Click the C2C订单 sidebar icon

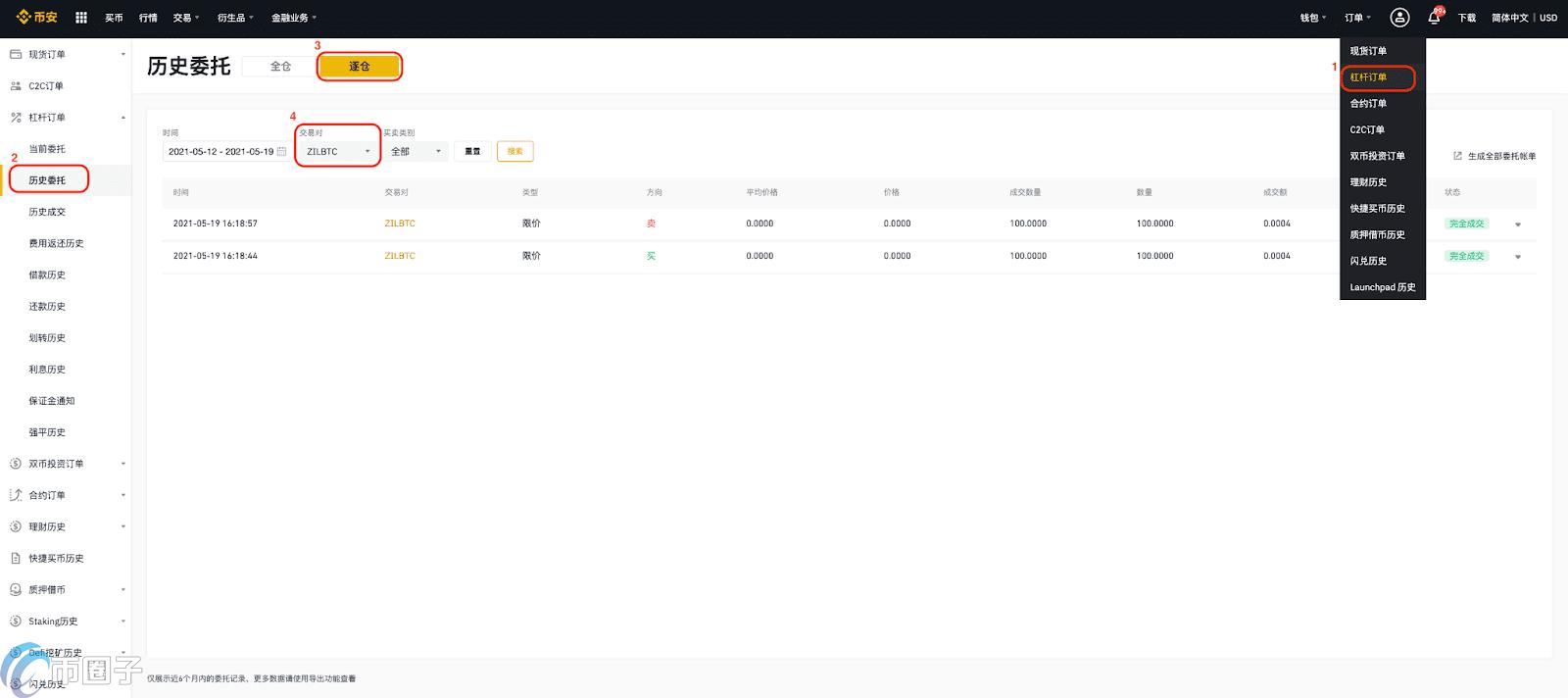(x=16, y=86)
